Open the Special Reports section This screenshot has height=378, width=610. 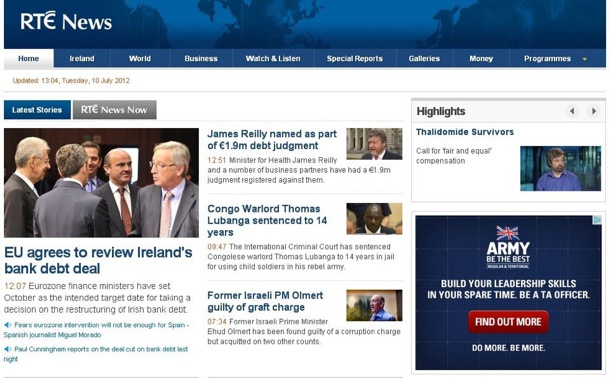355,59
